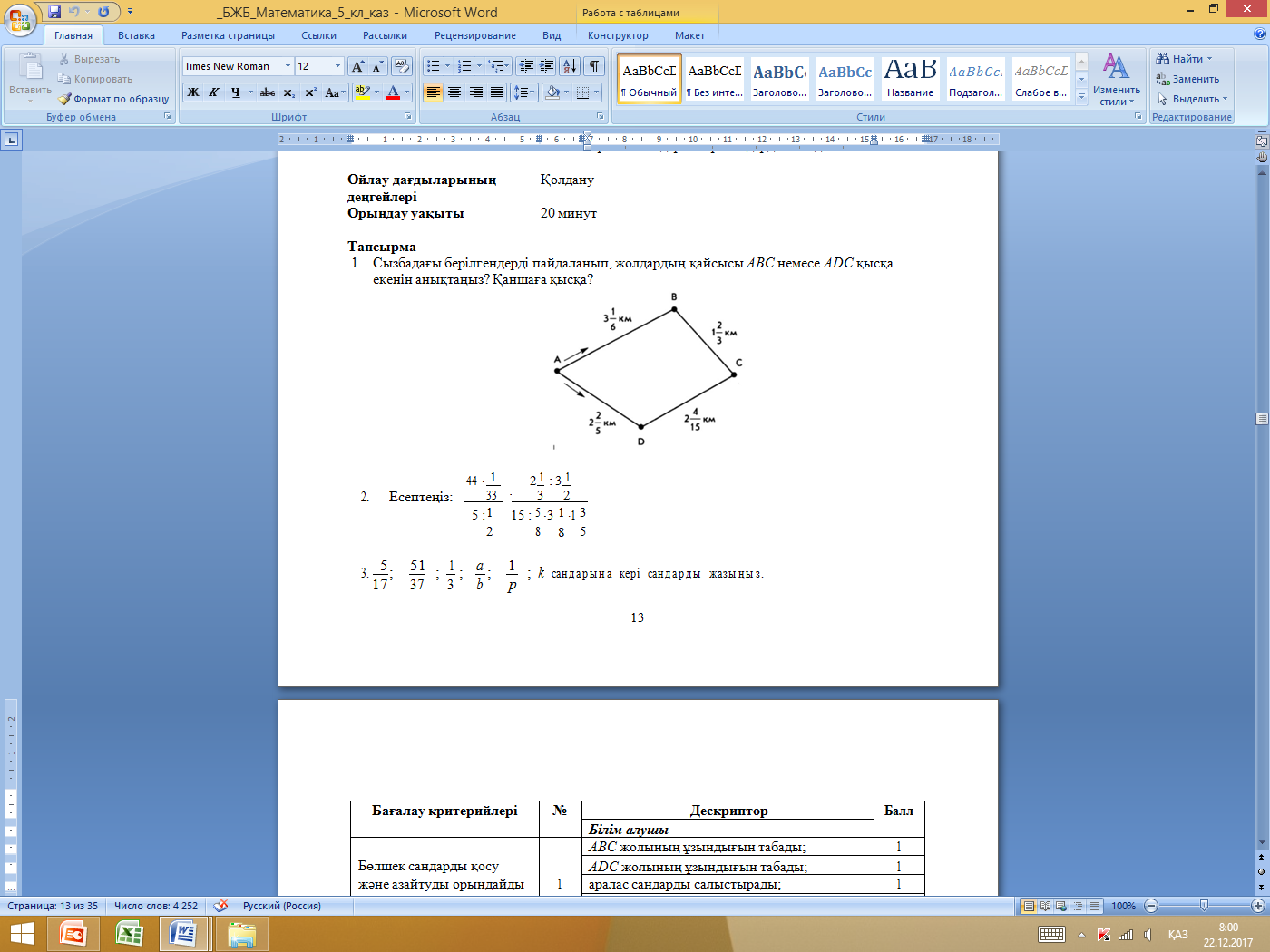This screenshot has width=1270, height=952.
Task: Toggle underline (Ч) formatting
Action: (236, 92)
